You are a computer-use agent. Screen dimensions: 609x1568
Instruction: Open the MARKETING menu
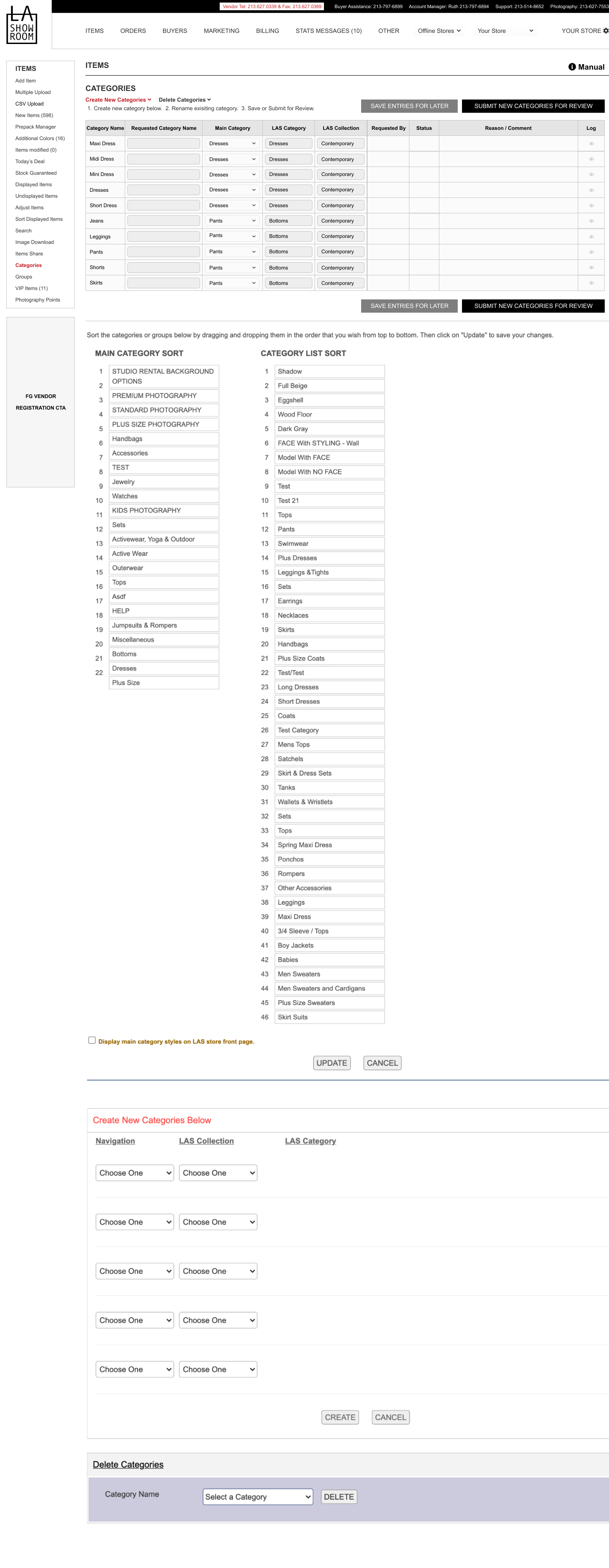pyautogui.click(x=221, y=31)
